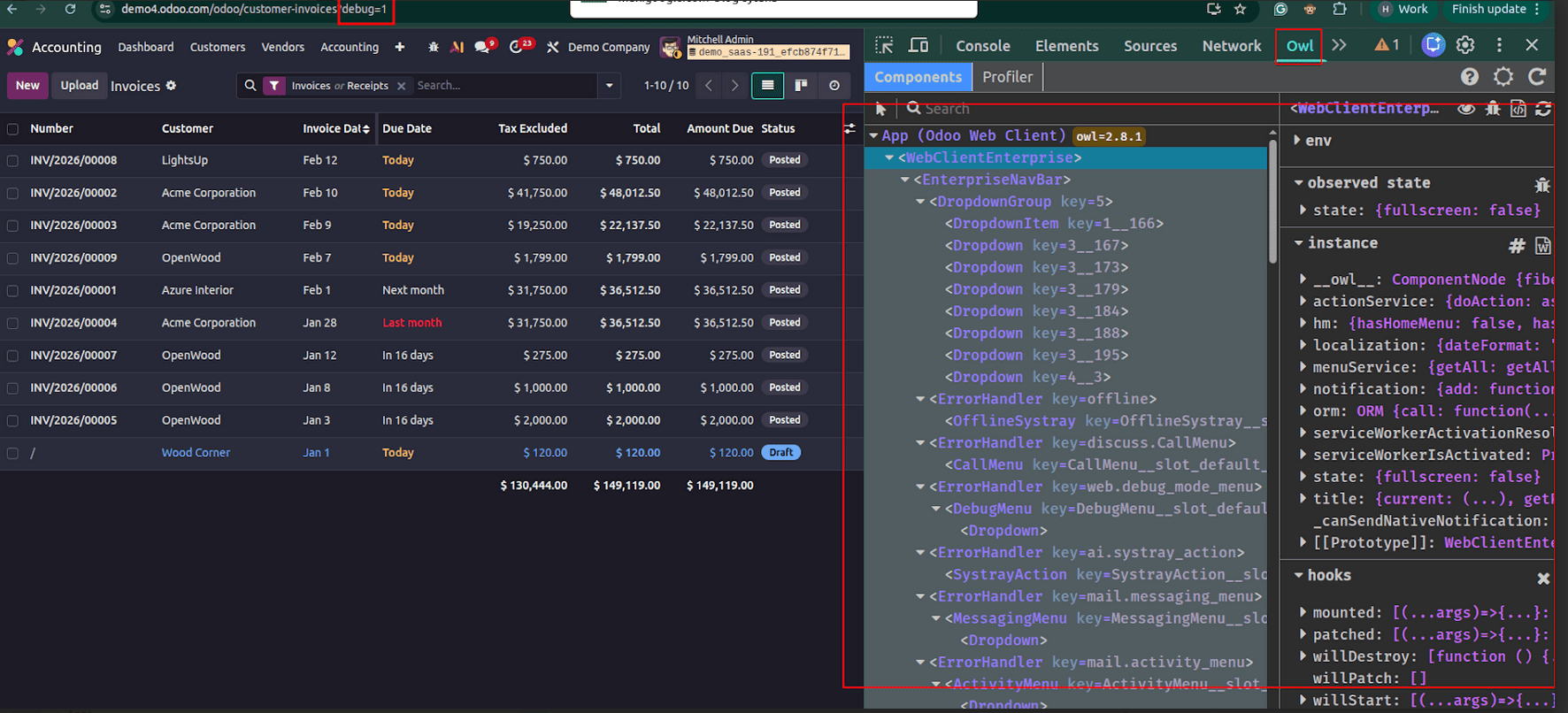Open the Vendors menu
The image size is (1568, 713).
point(282,47)
